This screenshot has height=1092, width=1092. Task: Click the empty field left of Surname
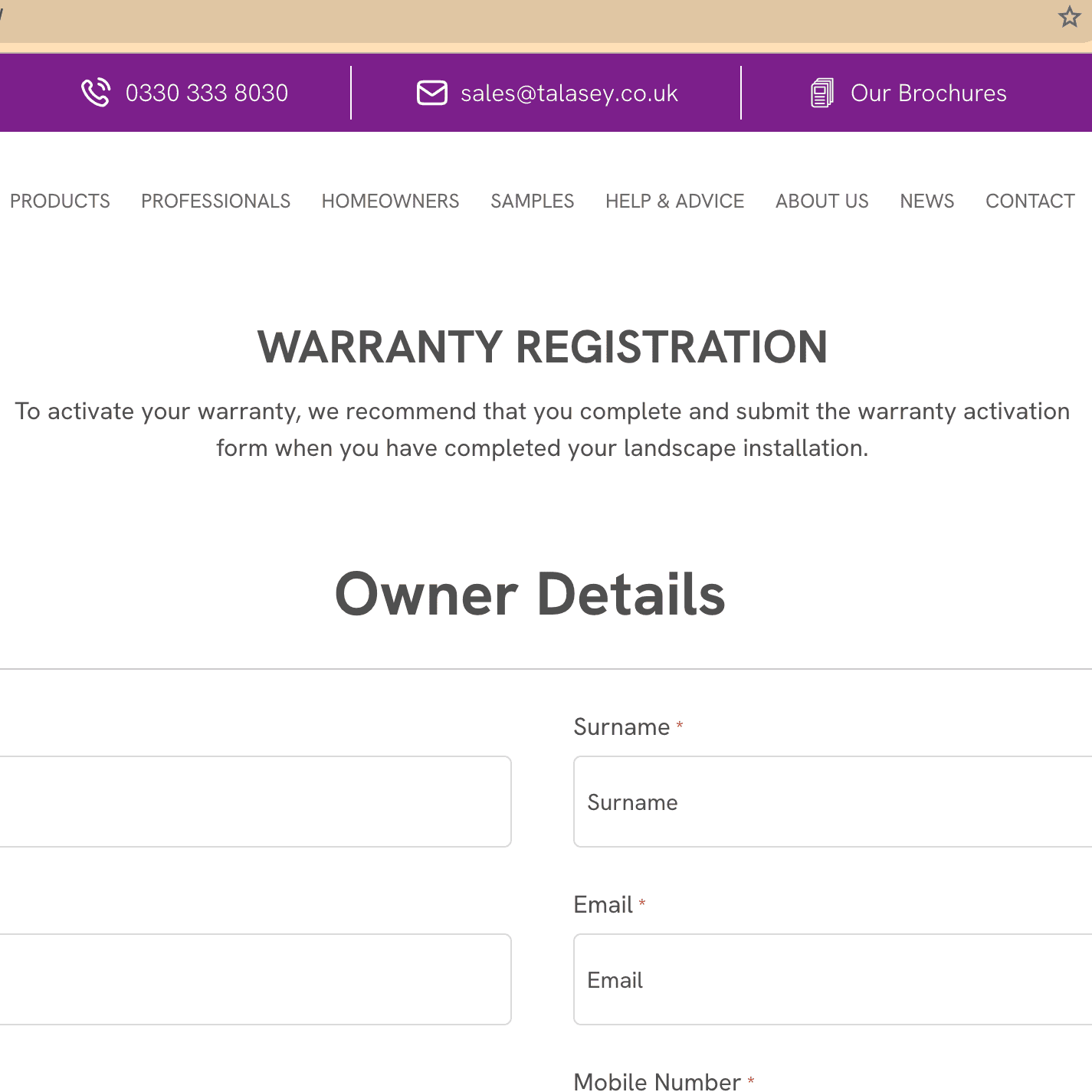253,802
